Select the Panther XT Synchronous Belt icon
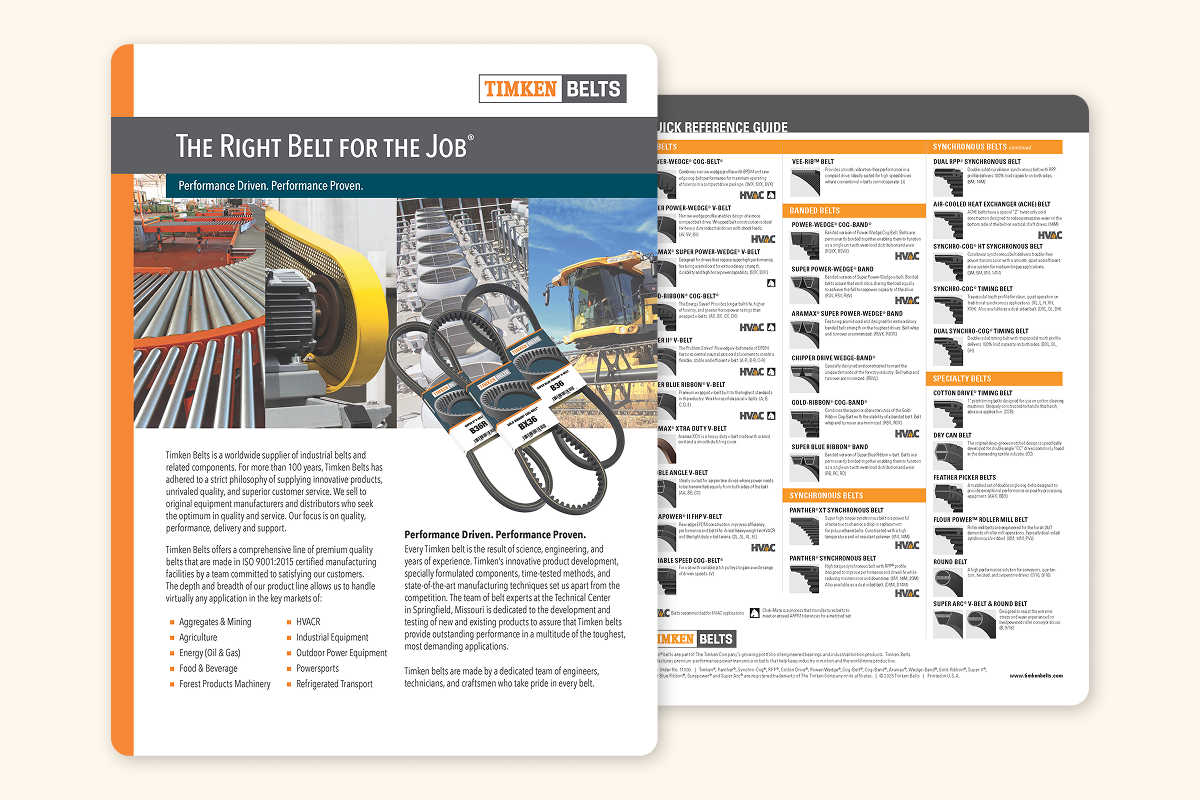 (x=802, y=529)
